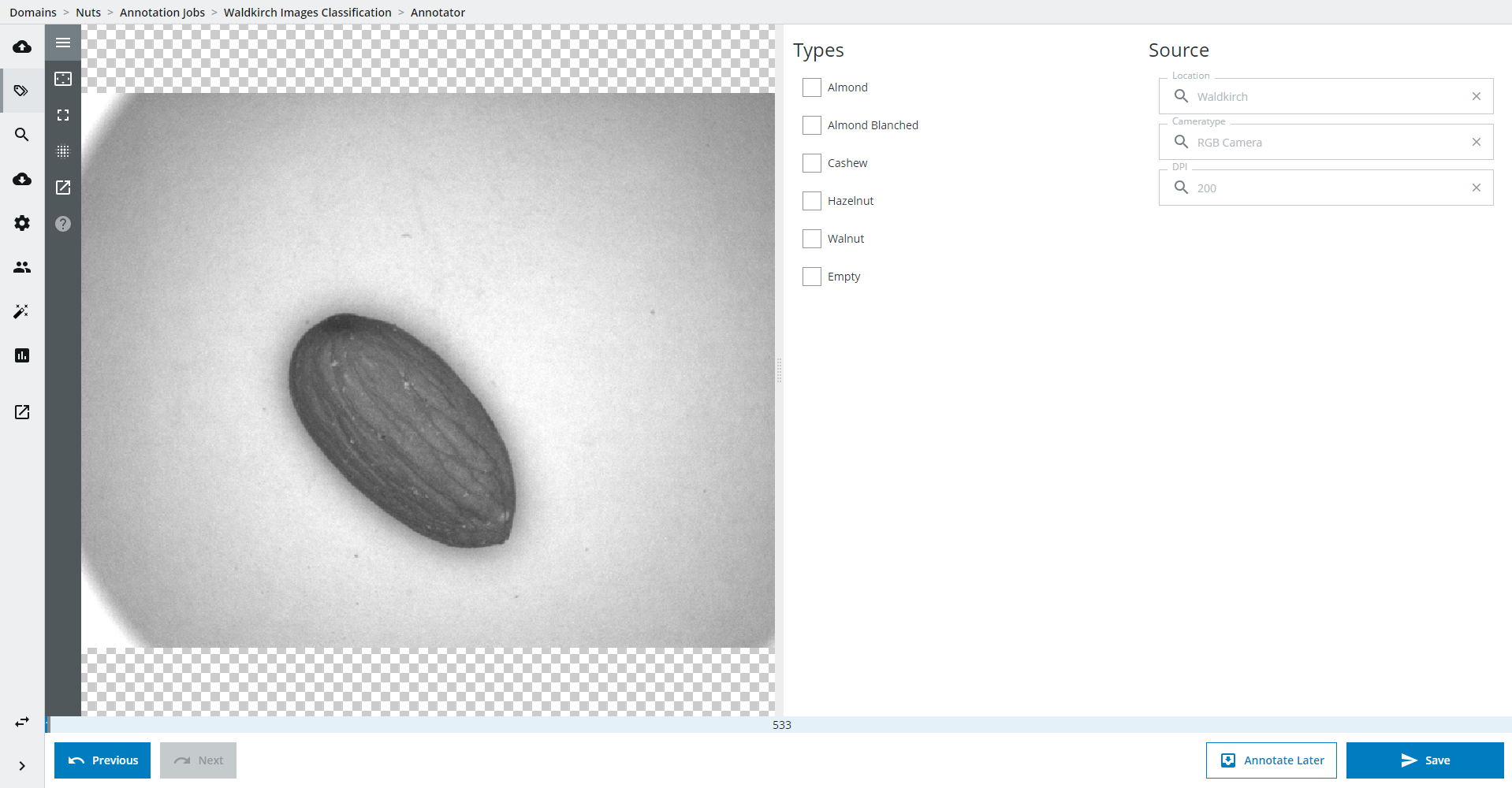Image resolution: width=1512 pixels, height=788 pixels.
Task: Open the settings gear
Action: [x=21, y=223]
